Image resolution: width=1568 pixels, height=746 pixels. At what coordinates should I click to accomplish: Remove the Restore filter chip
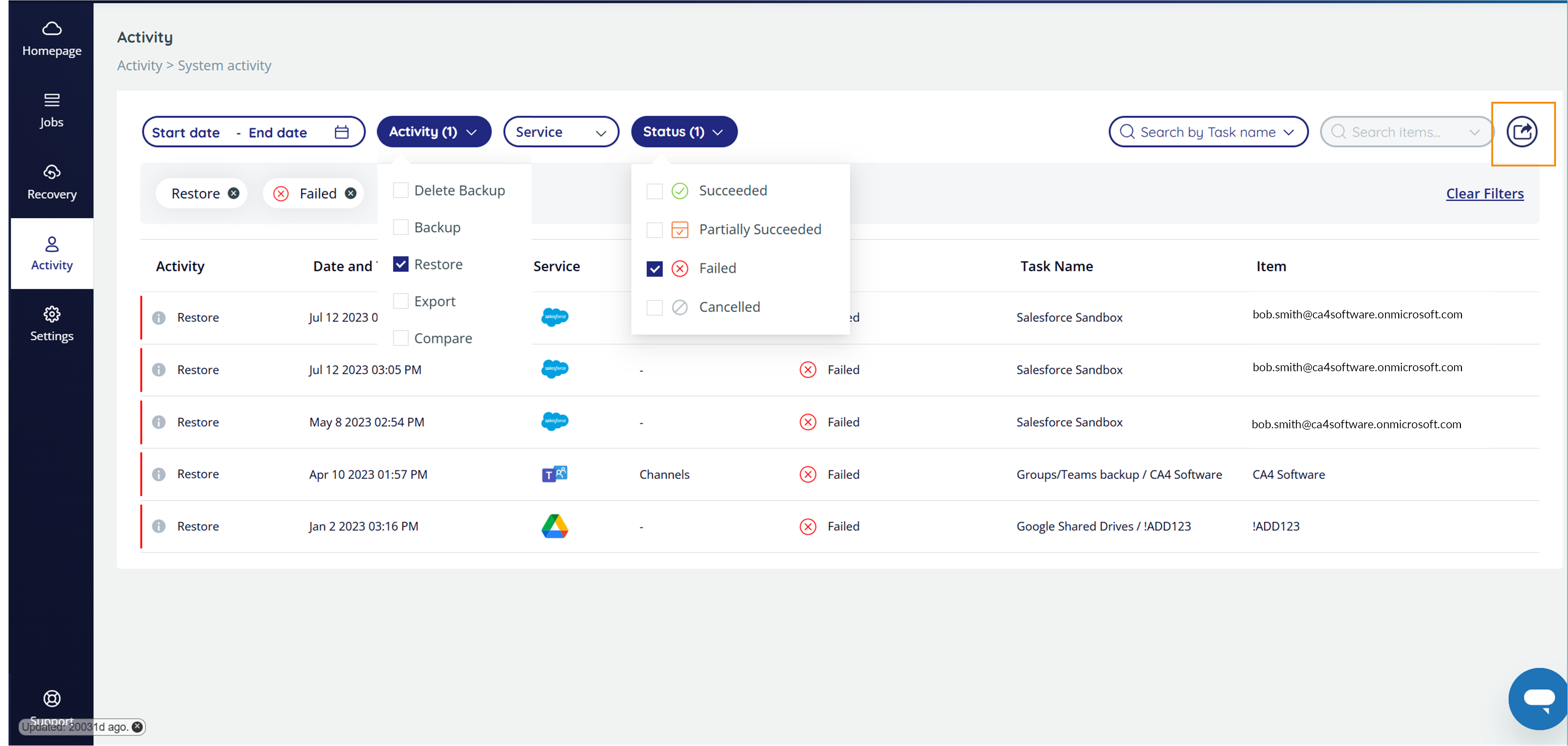pos(233,193)
